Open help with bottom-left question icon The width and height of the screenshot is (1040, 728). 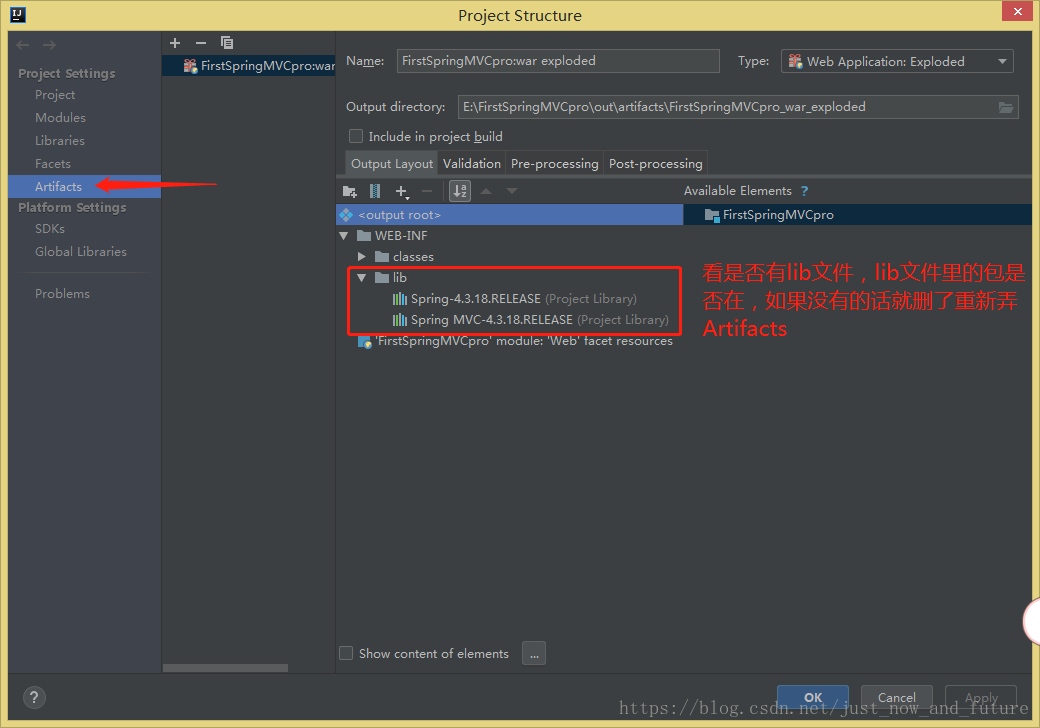pos(34,698)
